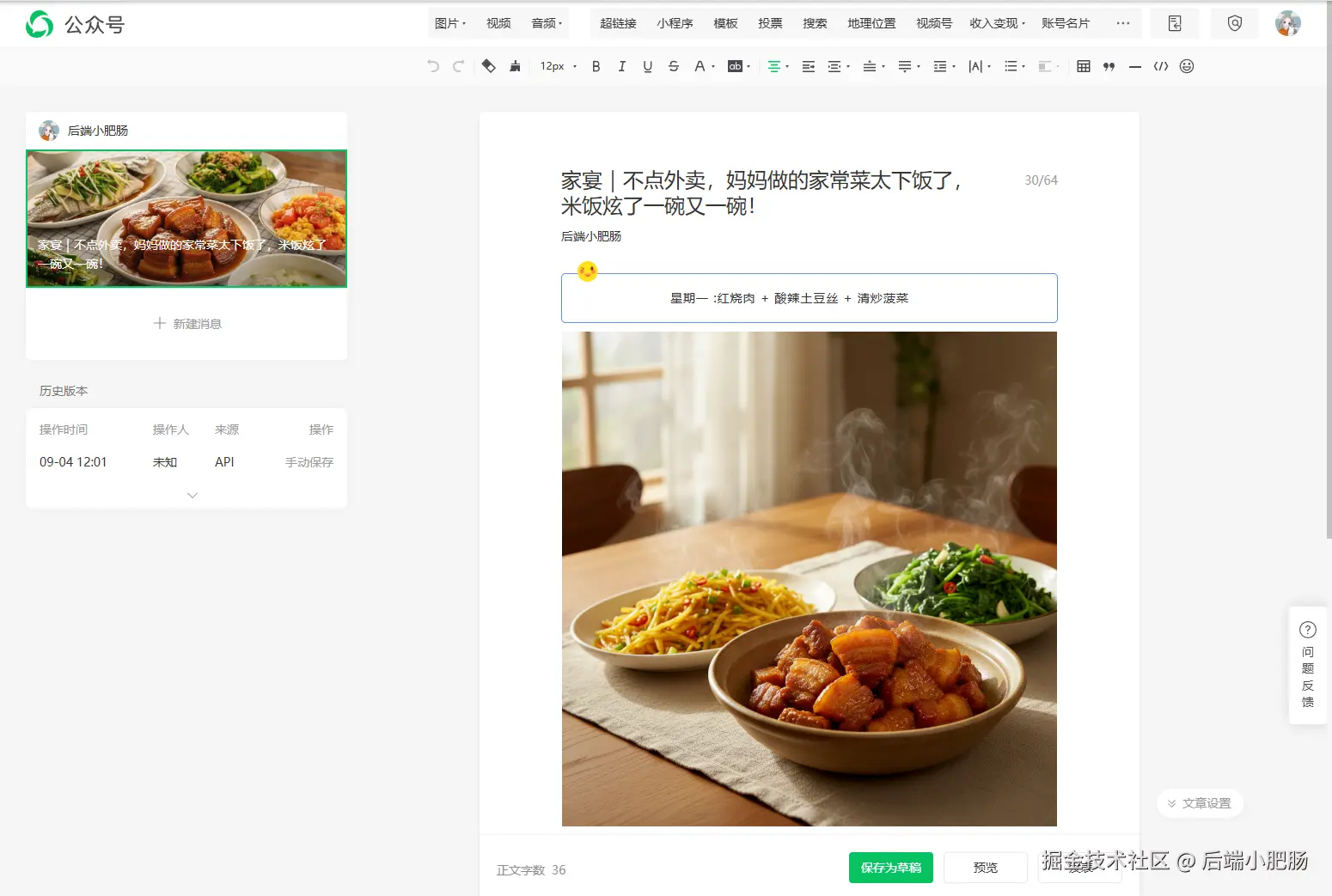Adjust spacing after paragraph icon
Viewport: 1332px width, 896px height.
(x=904, y=66)
